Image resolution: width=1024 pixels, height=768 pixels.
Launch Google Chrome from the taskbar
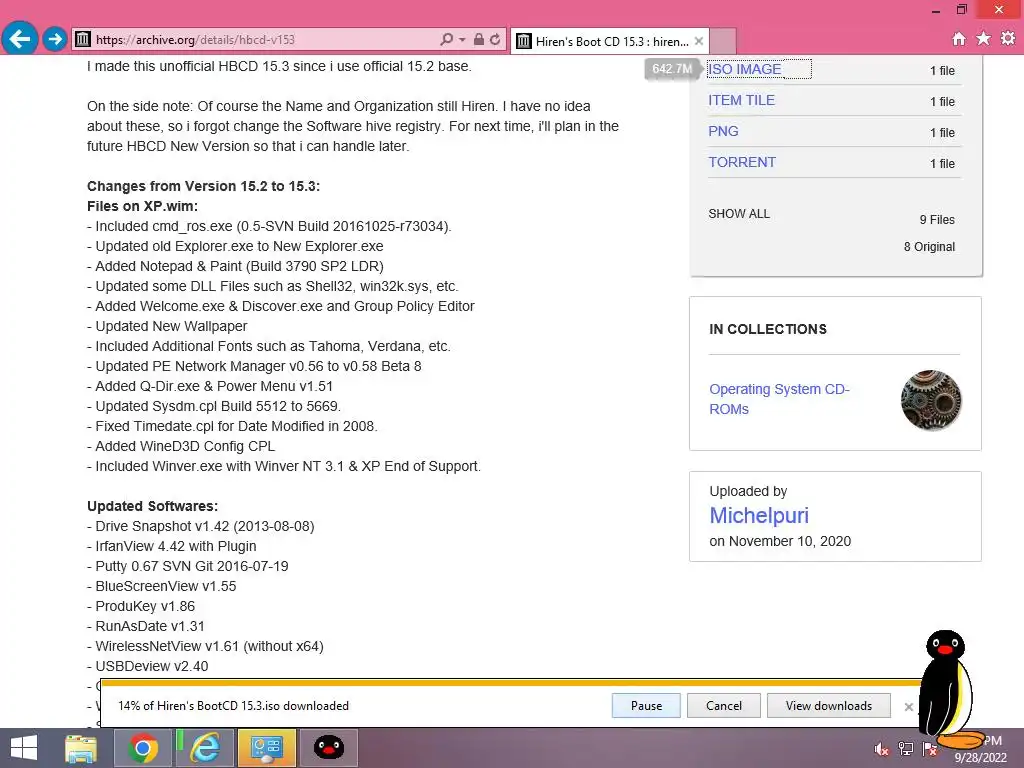coord(142,748)
